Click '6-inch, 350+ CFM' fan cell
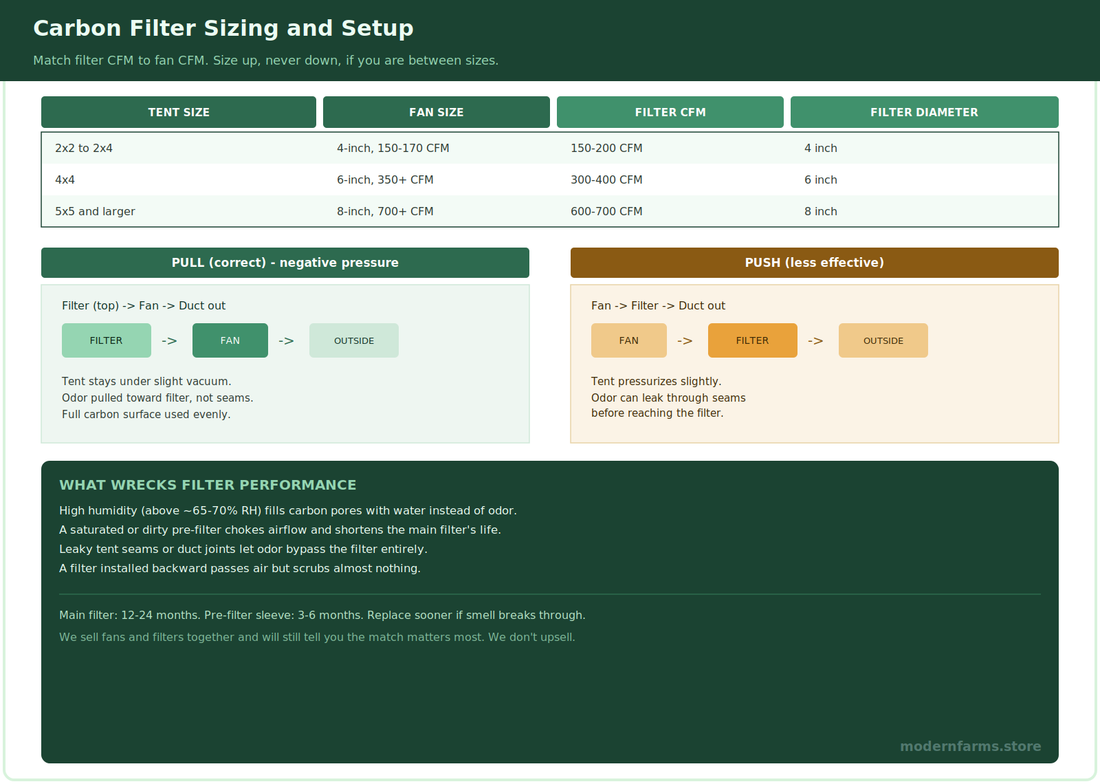 pyautogui.click(x=385, y=180)
